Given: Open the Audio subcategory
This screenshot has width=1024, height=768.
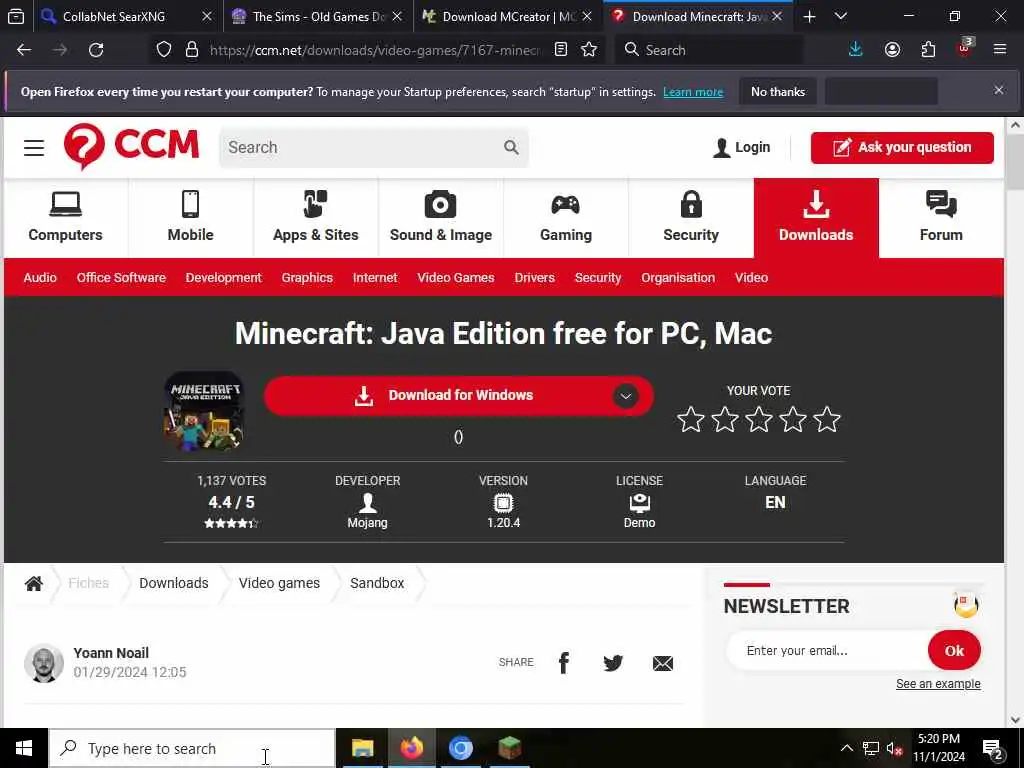Looking at the screenshot, I should (x=40, y=278).
